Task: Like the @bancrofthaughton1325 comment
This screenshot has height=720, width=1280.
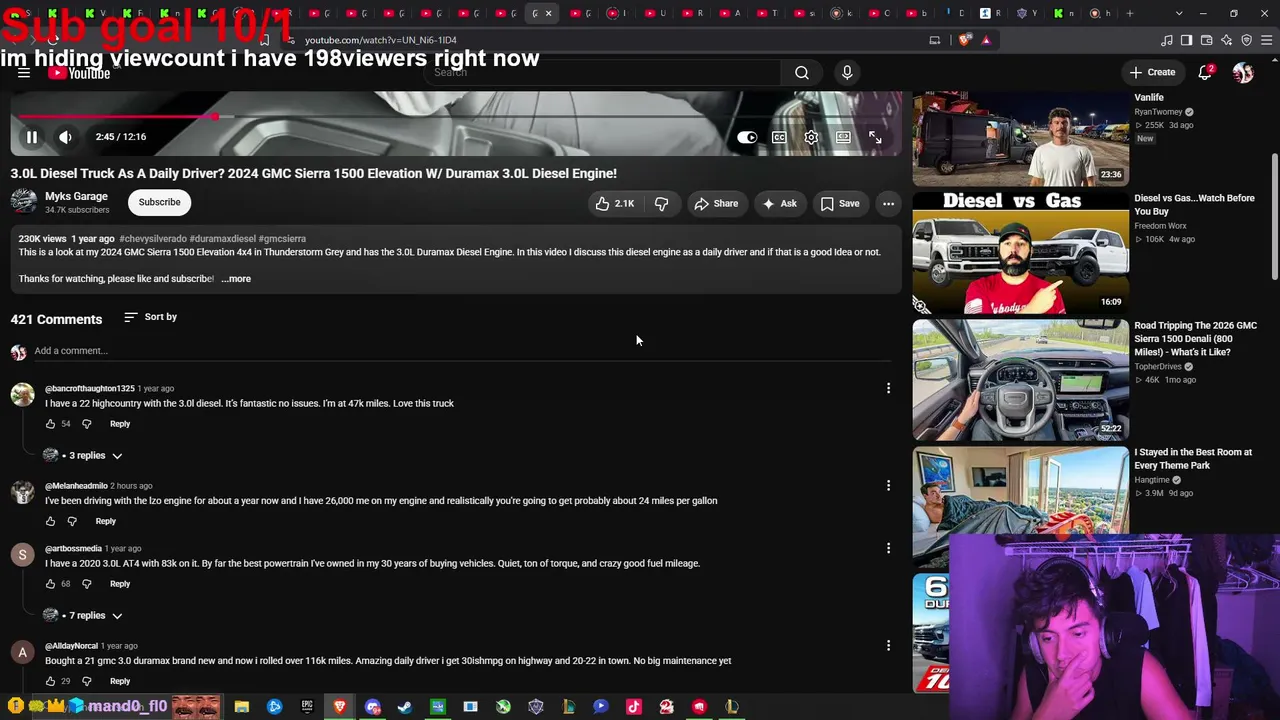Action: [x=51, y=424]
